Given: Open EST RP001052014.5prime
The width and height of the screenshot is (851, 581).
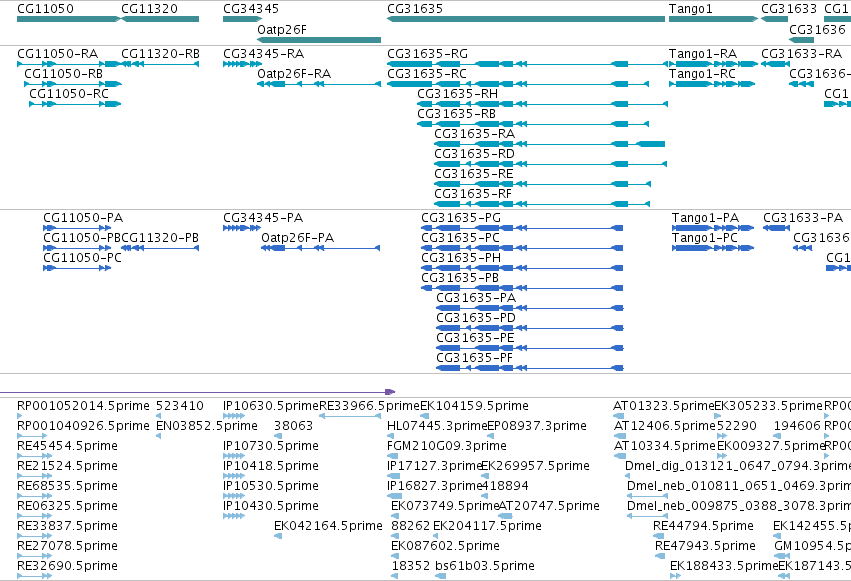Looking at the screenshot, I should pos(83,406).
